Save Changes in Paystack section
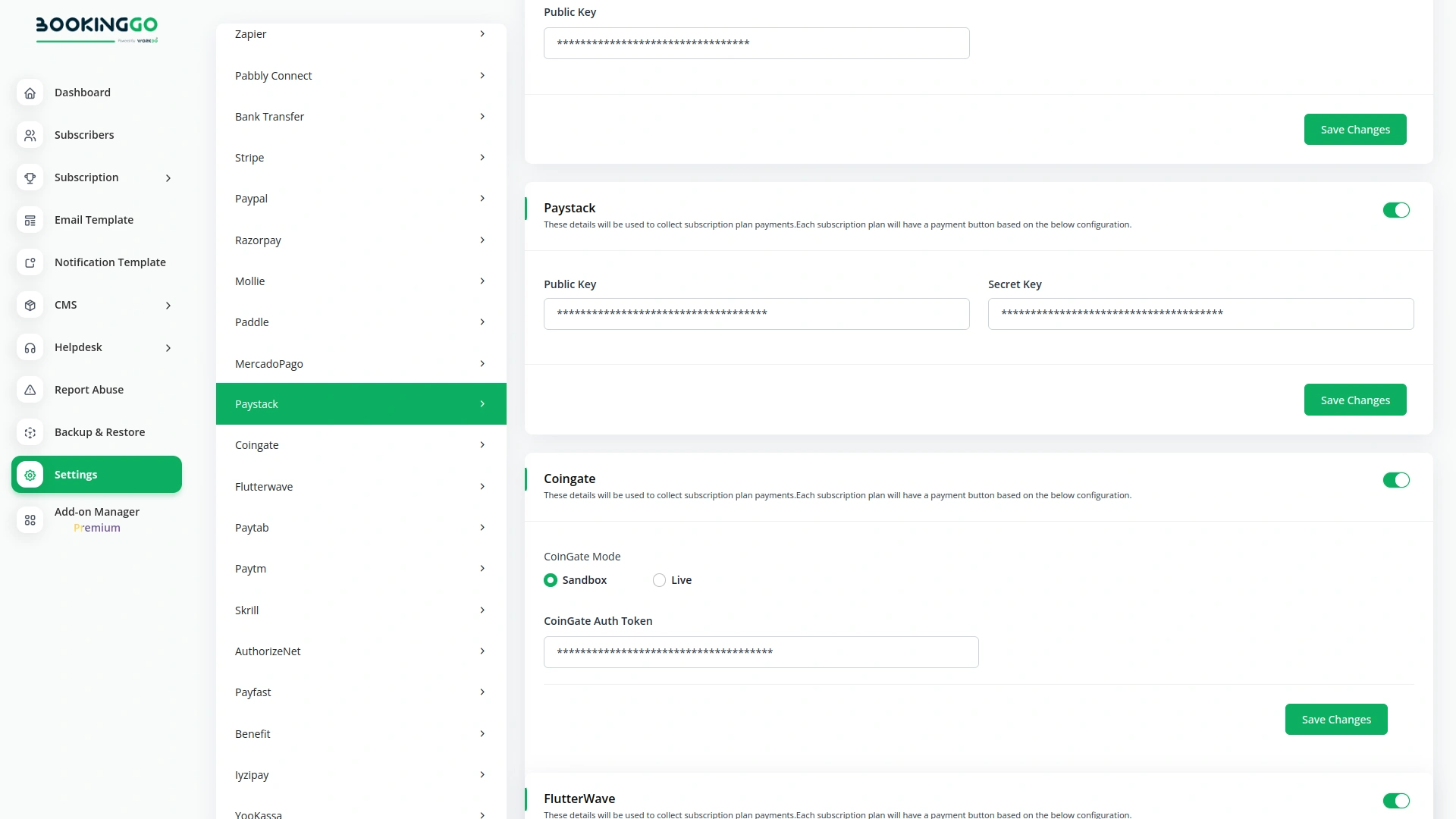 (1354, 400)
